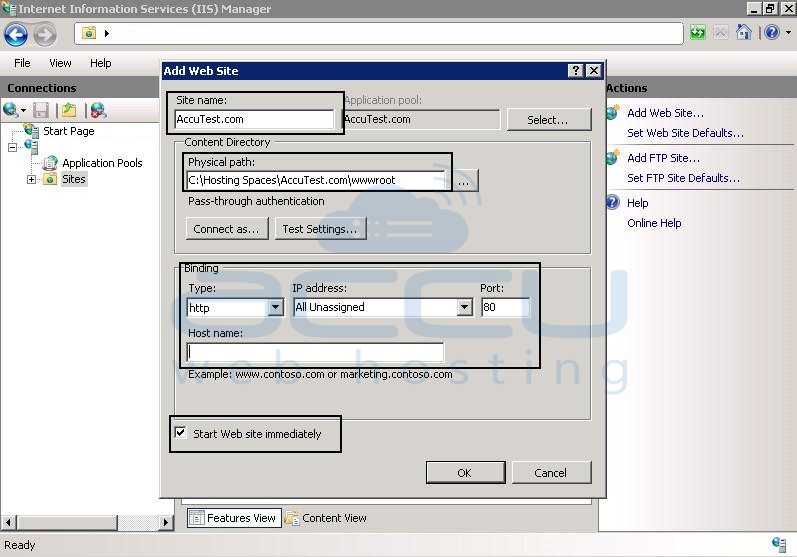
Task: Click the Help icon in Actions pane
Action: (x=613, y=202)
